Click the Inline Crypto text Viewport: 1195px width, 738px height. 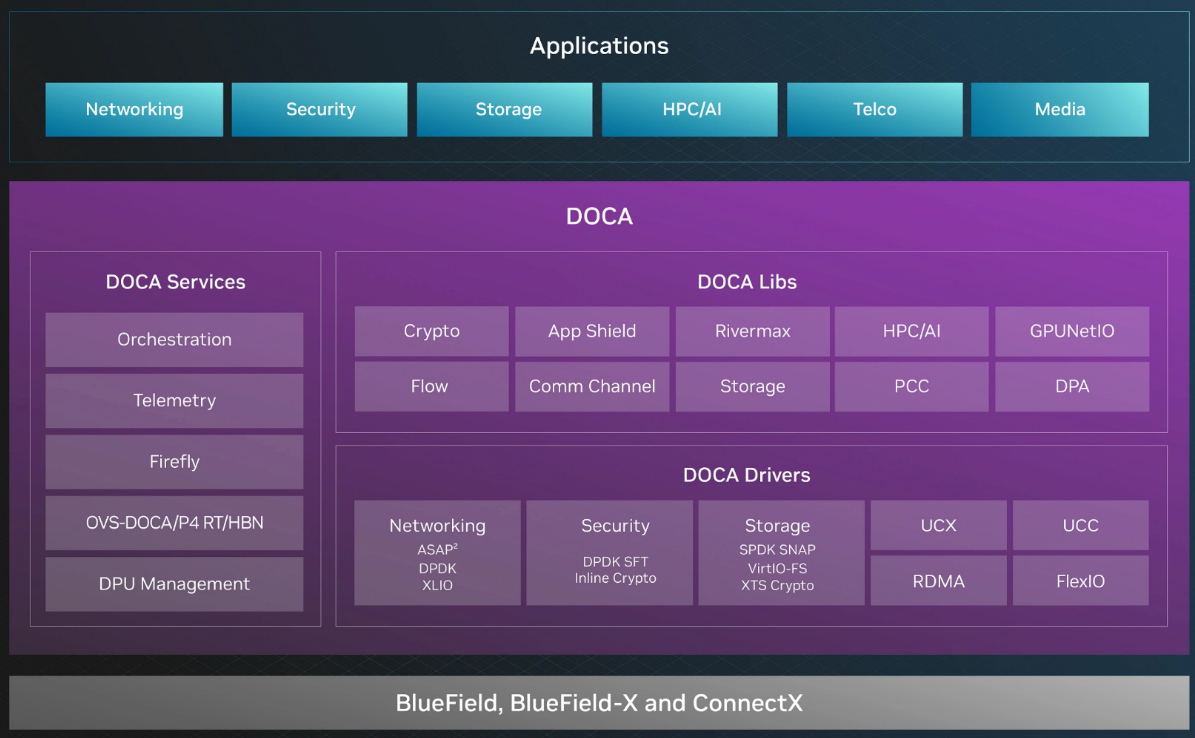tap(615, 579)
